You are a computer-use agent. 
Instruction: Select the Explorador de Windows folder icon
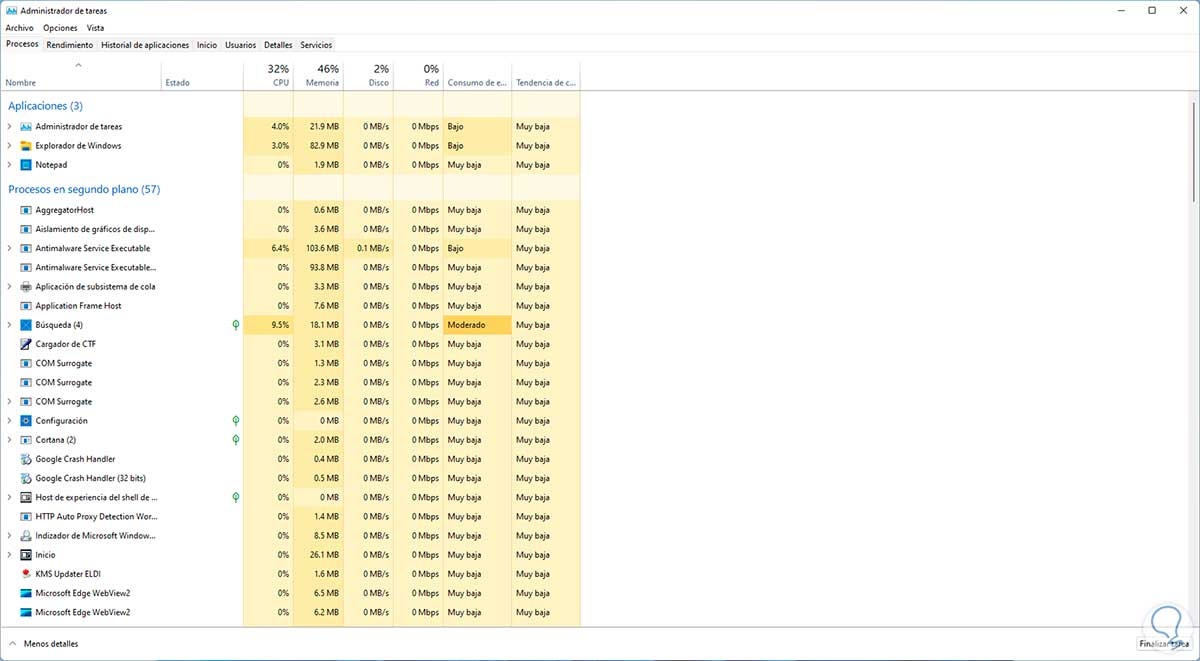tap(26, 146)
